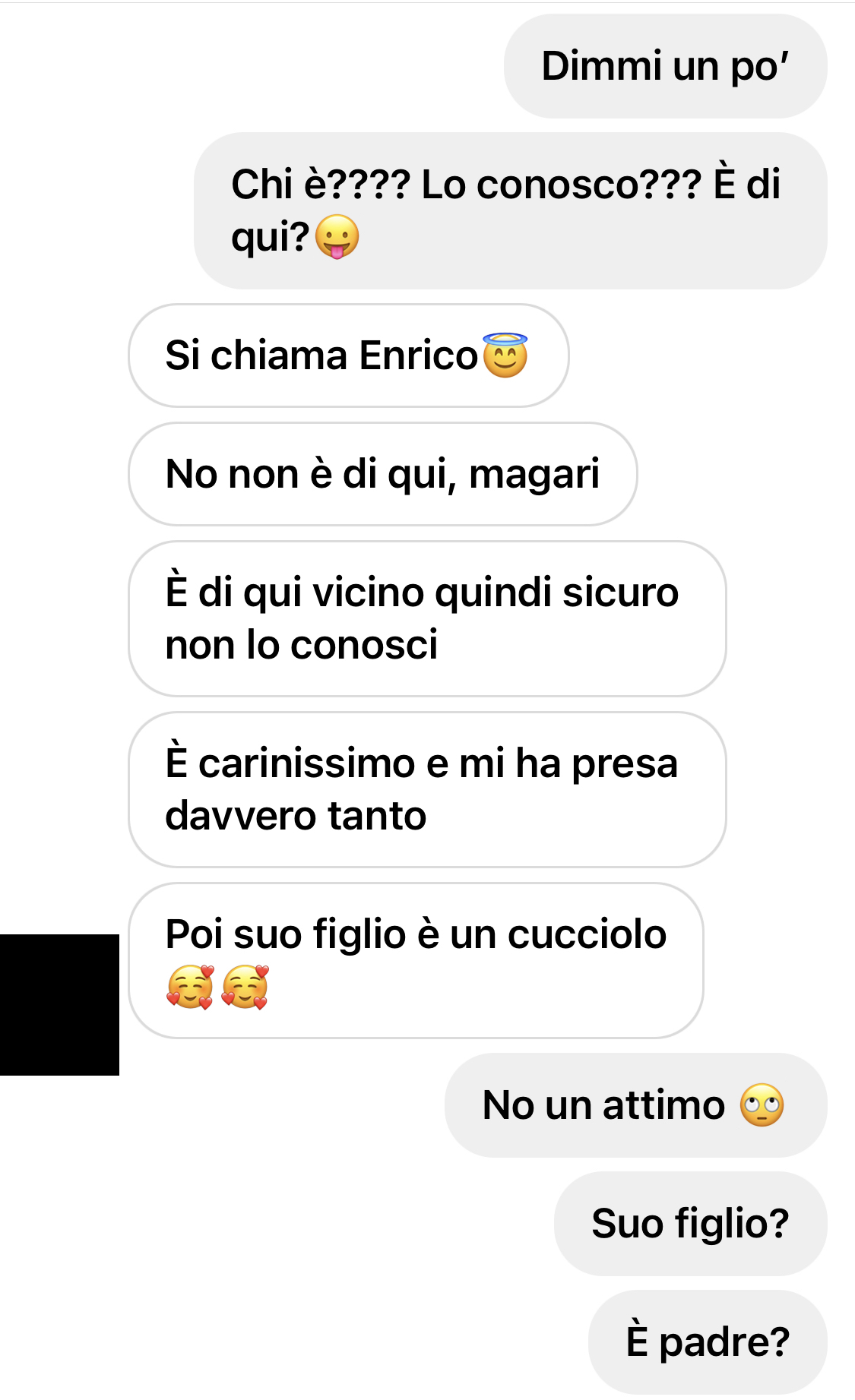Select the 'Chi è???? Lo conosco???' message
This screenshot has height=1400, width=855.
510,210
